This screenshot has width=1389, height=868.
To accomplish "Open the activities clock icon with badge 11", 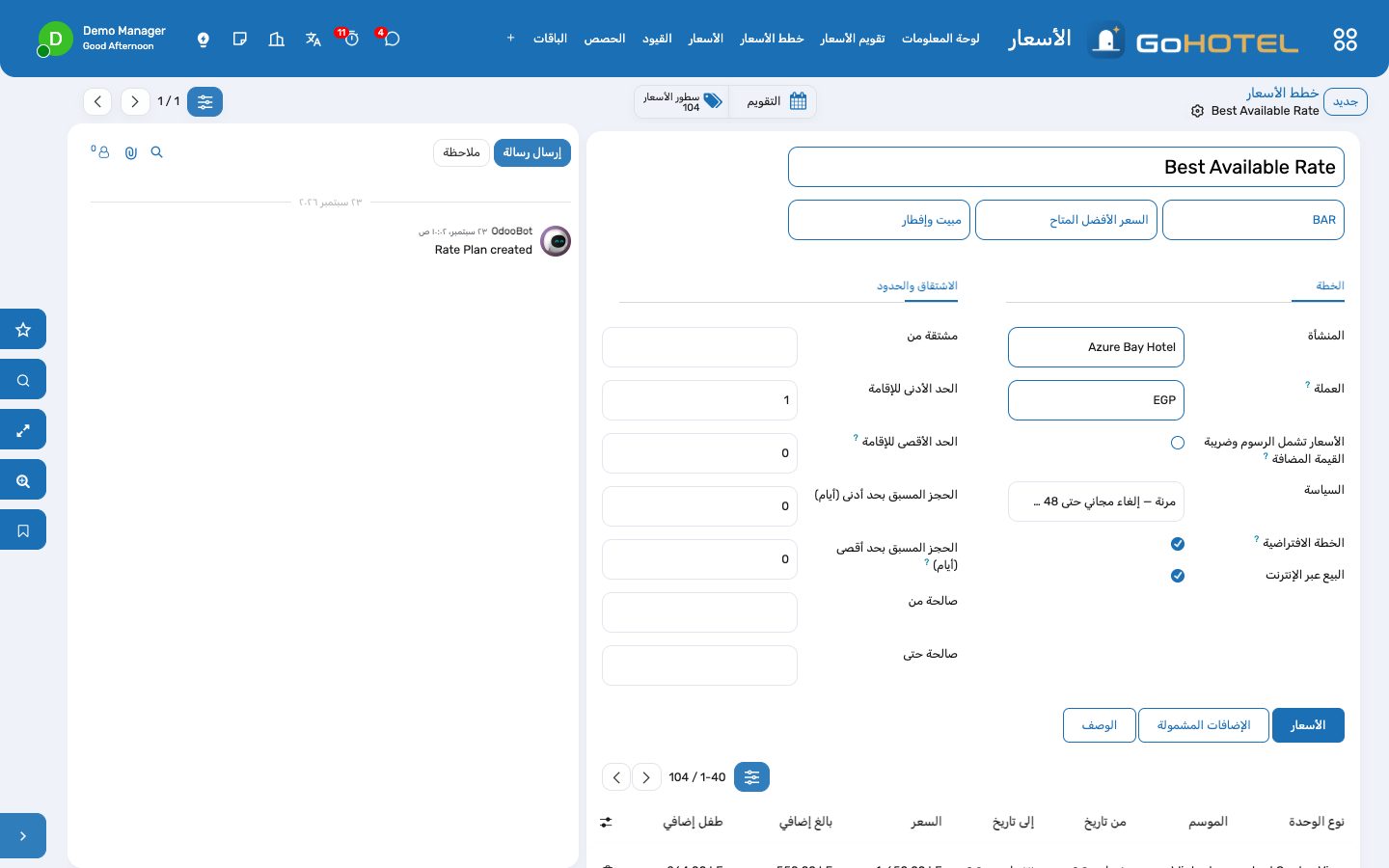I will [x=351, y=39].
